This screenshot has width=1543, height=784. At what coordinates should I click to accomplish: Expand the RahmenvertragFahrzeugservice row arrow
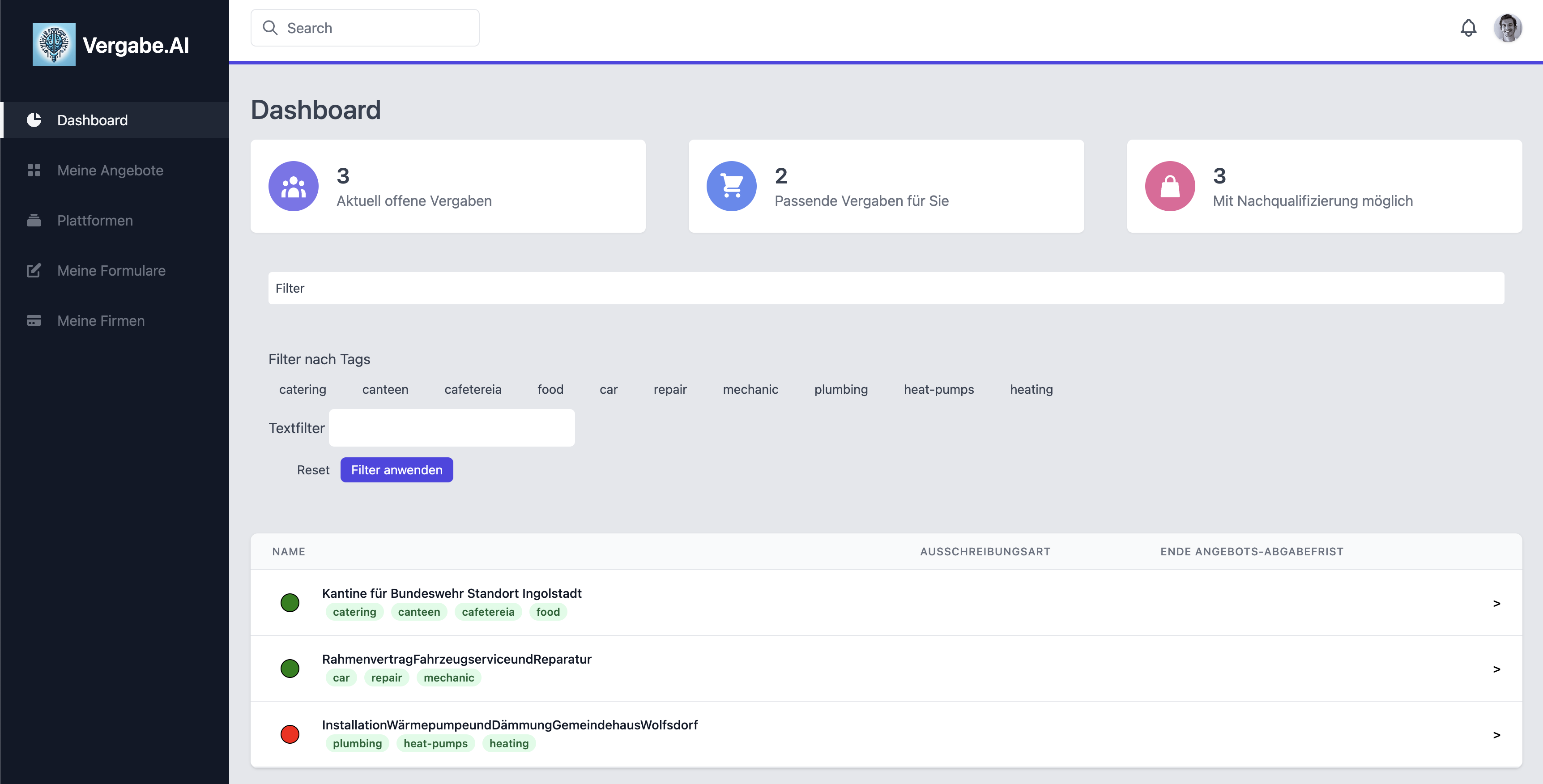pos(1496,669)
